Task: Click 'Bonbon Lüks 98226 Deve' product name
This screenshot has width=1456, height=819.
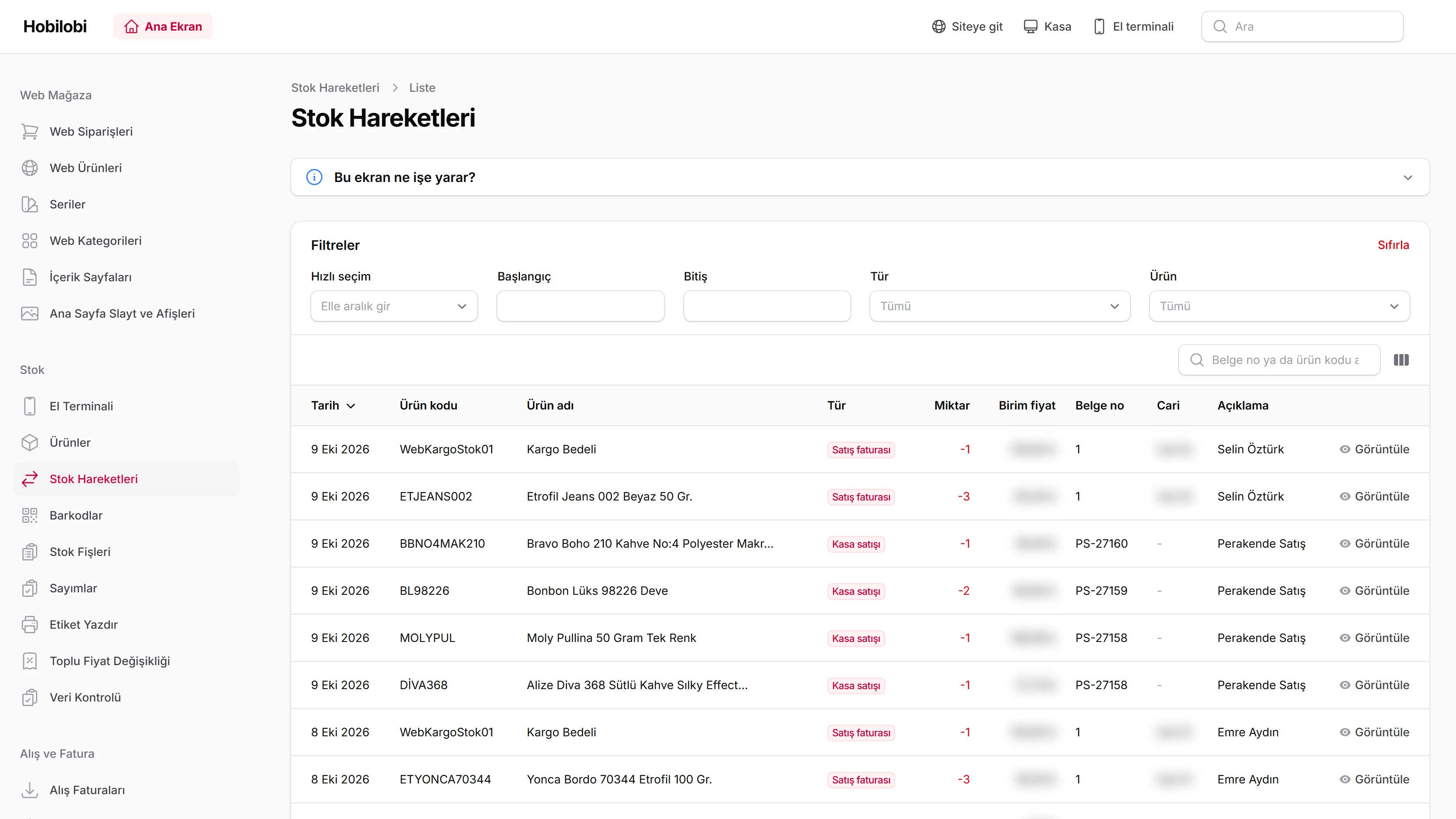Action: coord(597,591)
